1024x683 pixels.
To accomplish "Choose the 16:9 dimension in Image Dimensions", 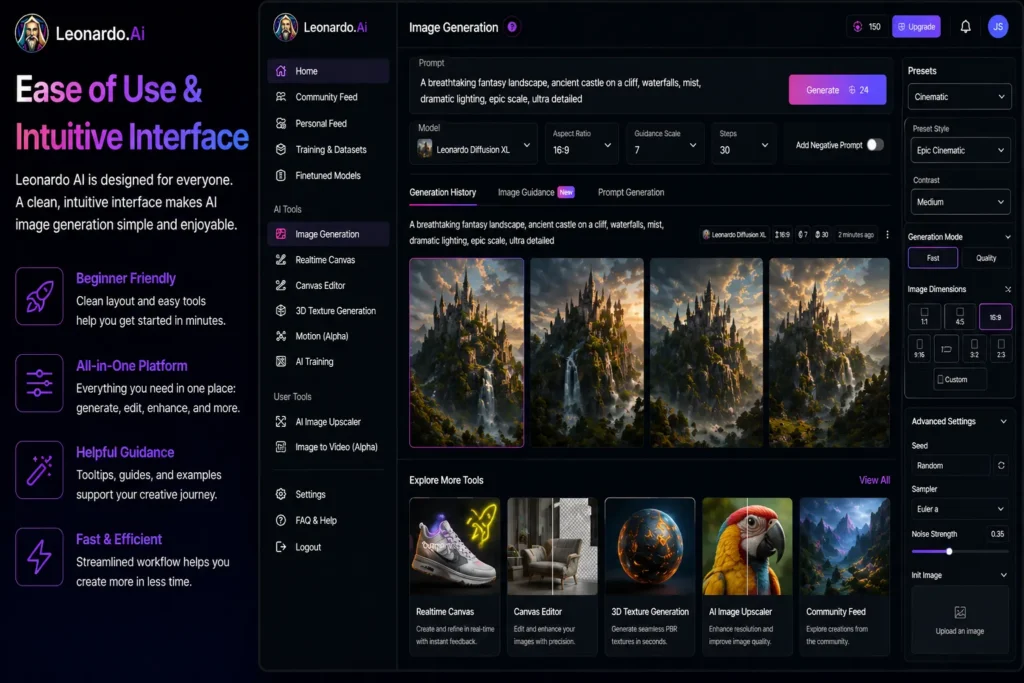I will tap(995, 317).
